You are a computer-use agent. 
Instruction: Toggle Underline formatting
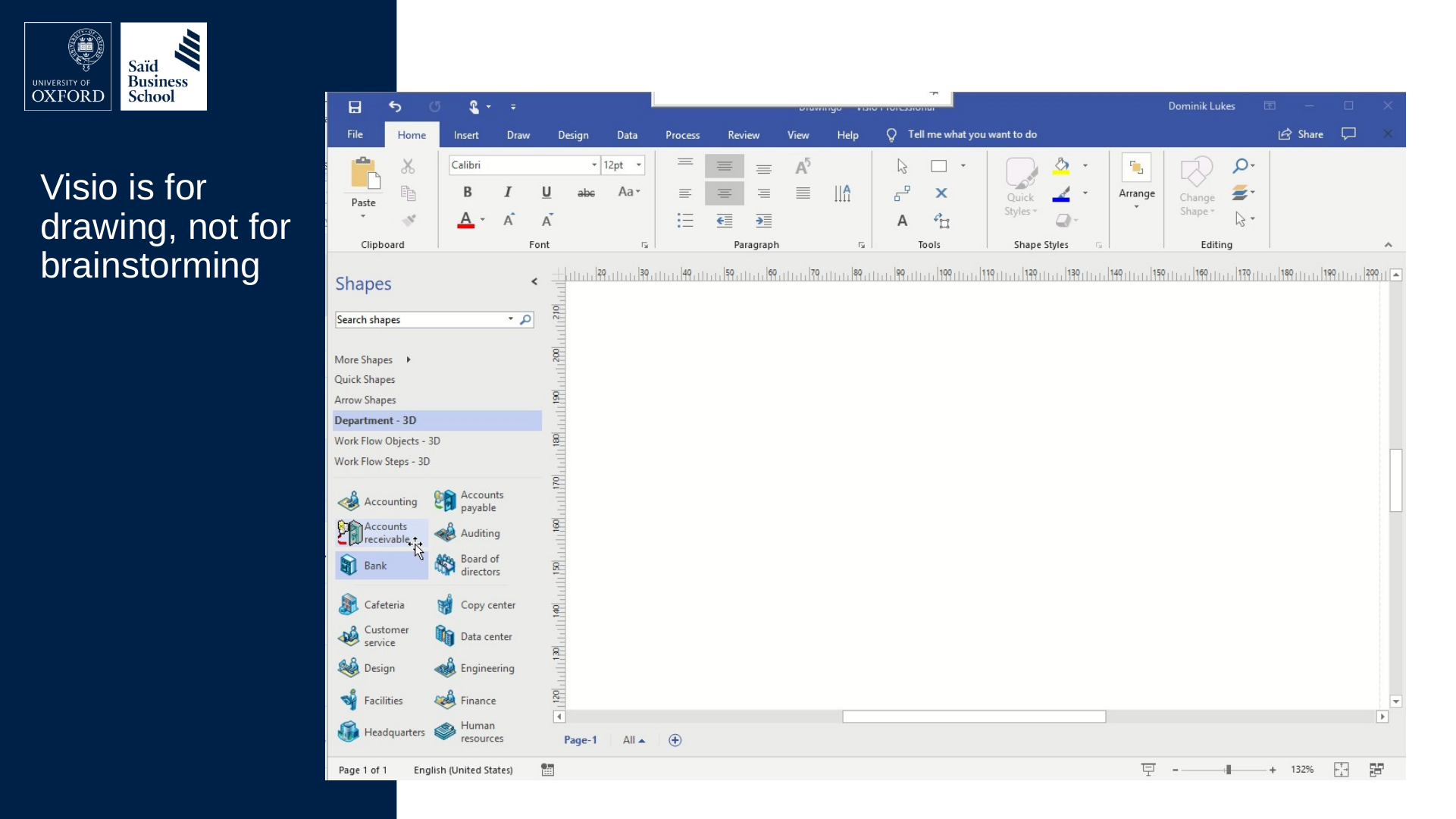pyautogui.click(x=546, y=193)
